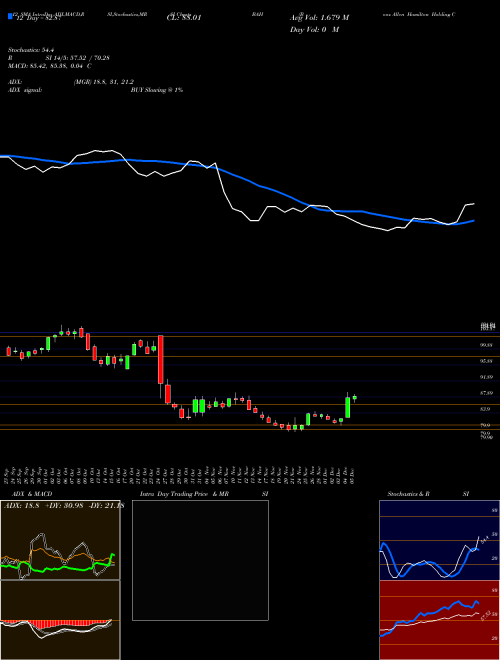The height and width of the screenshot is (660, 500).
Task: Click the 83.9 price axis label
Action: click(x=485, y=409)
